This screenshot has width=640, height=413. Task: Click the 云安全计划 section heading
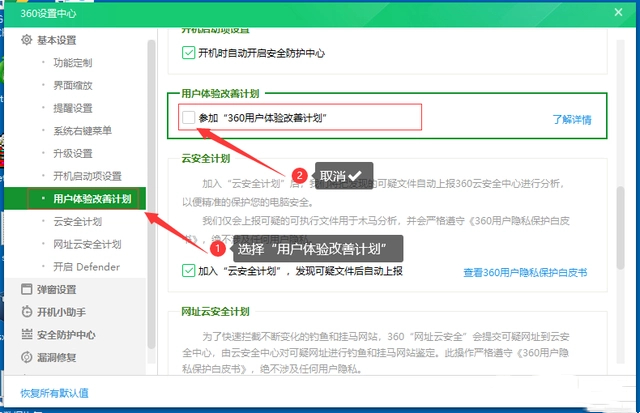(x=206, y=158)
